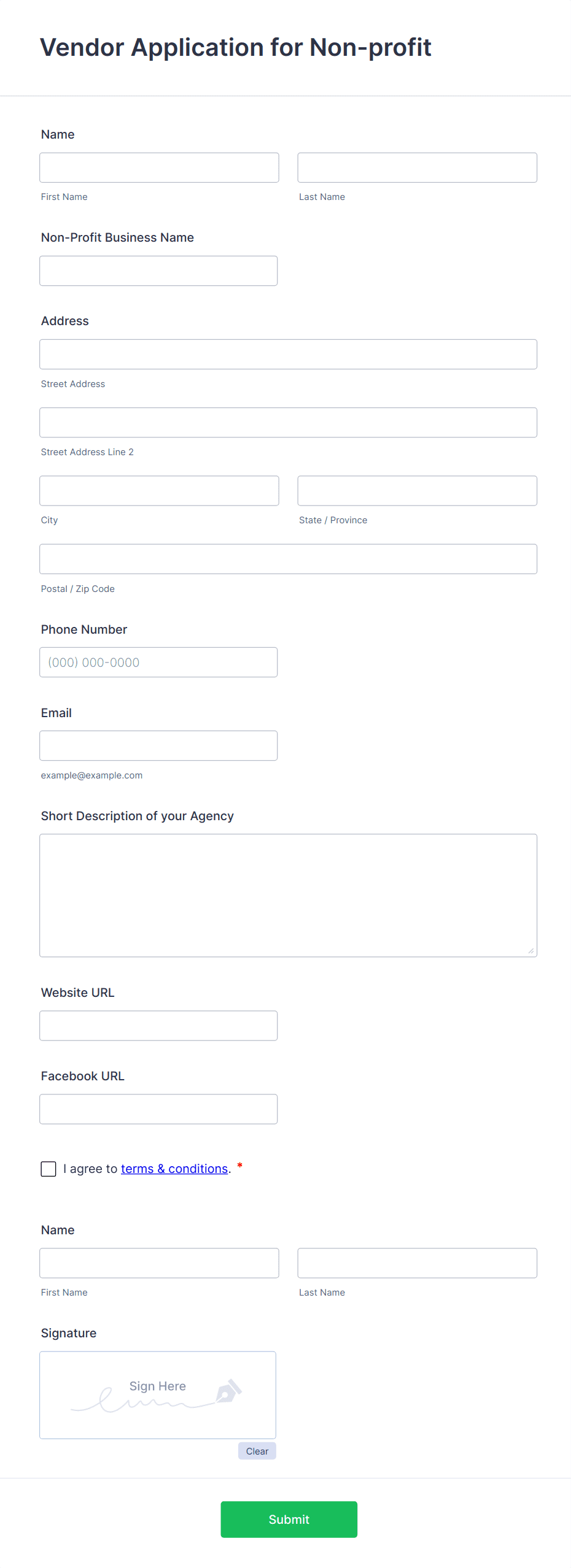Click the Facebook URL field
The image size is (571, 1568).
pyautogui.click(x=158, y=1109)
